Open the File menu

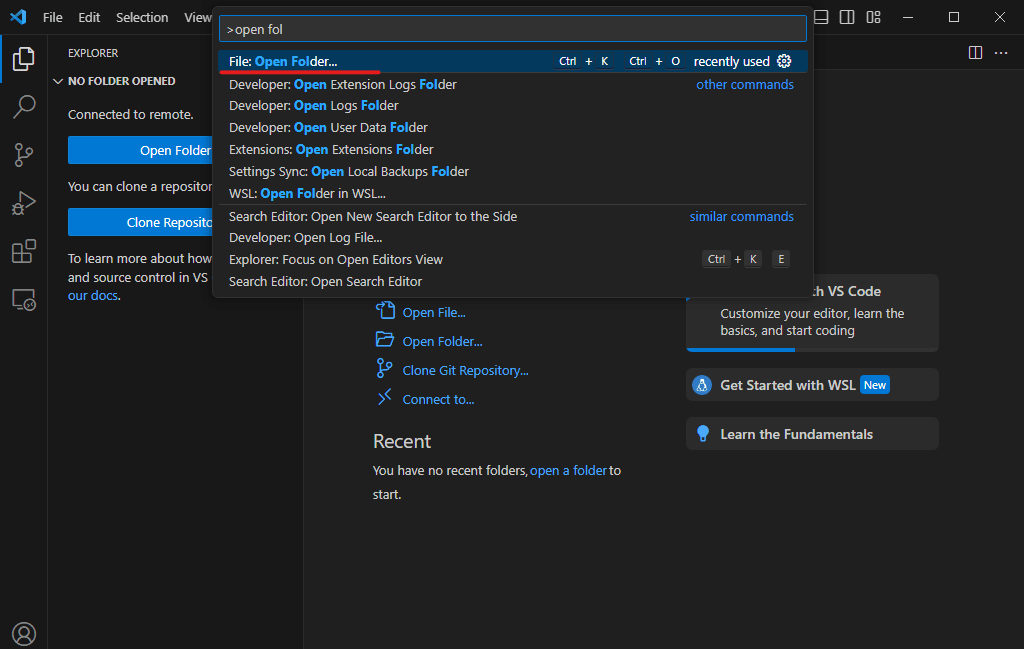53,18
